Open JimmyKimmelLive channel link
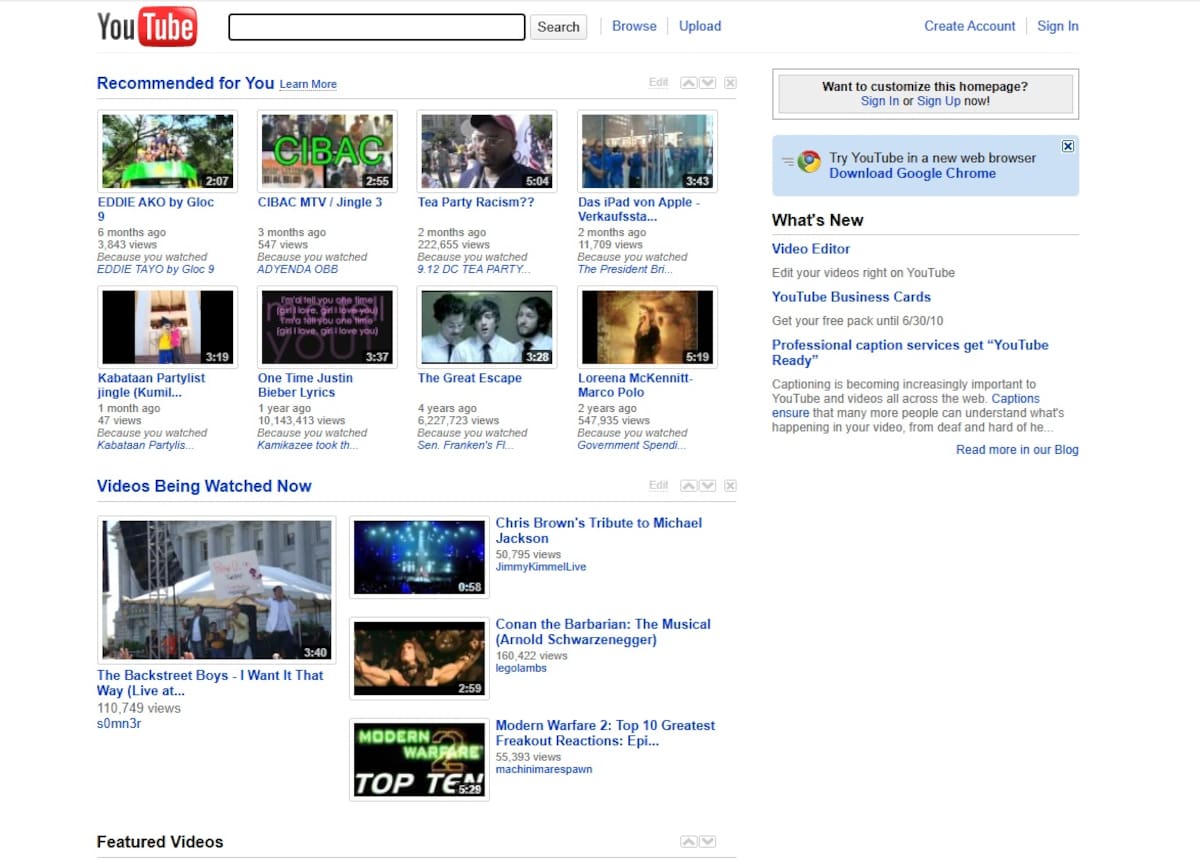1200x860 pixels. pyautogui.click(x=541, y=567)
